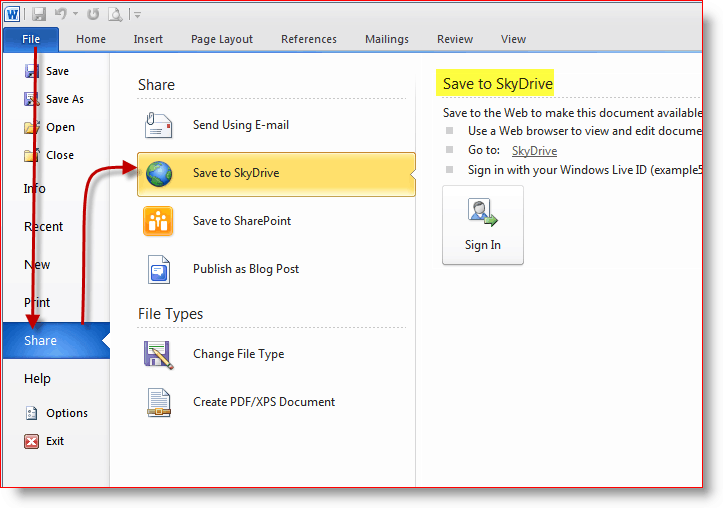Open the References tab

[x=309, y=39]
